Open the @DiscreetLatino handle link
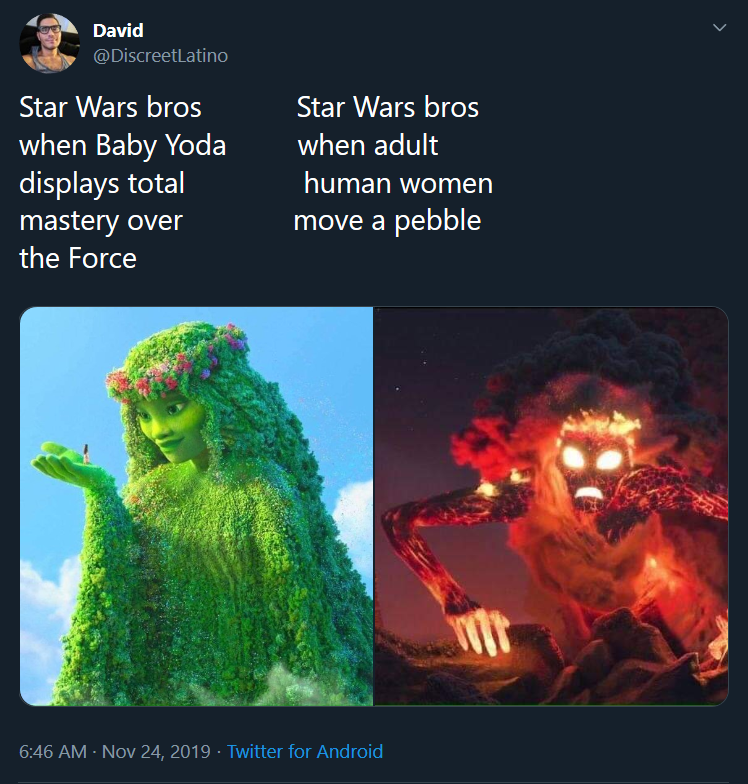 160,56
